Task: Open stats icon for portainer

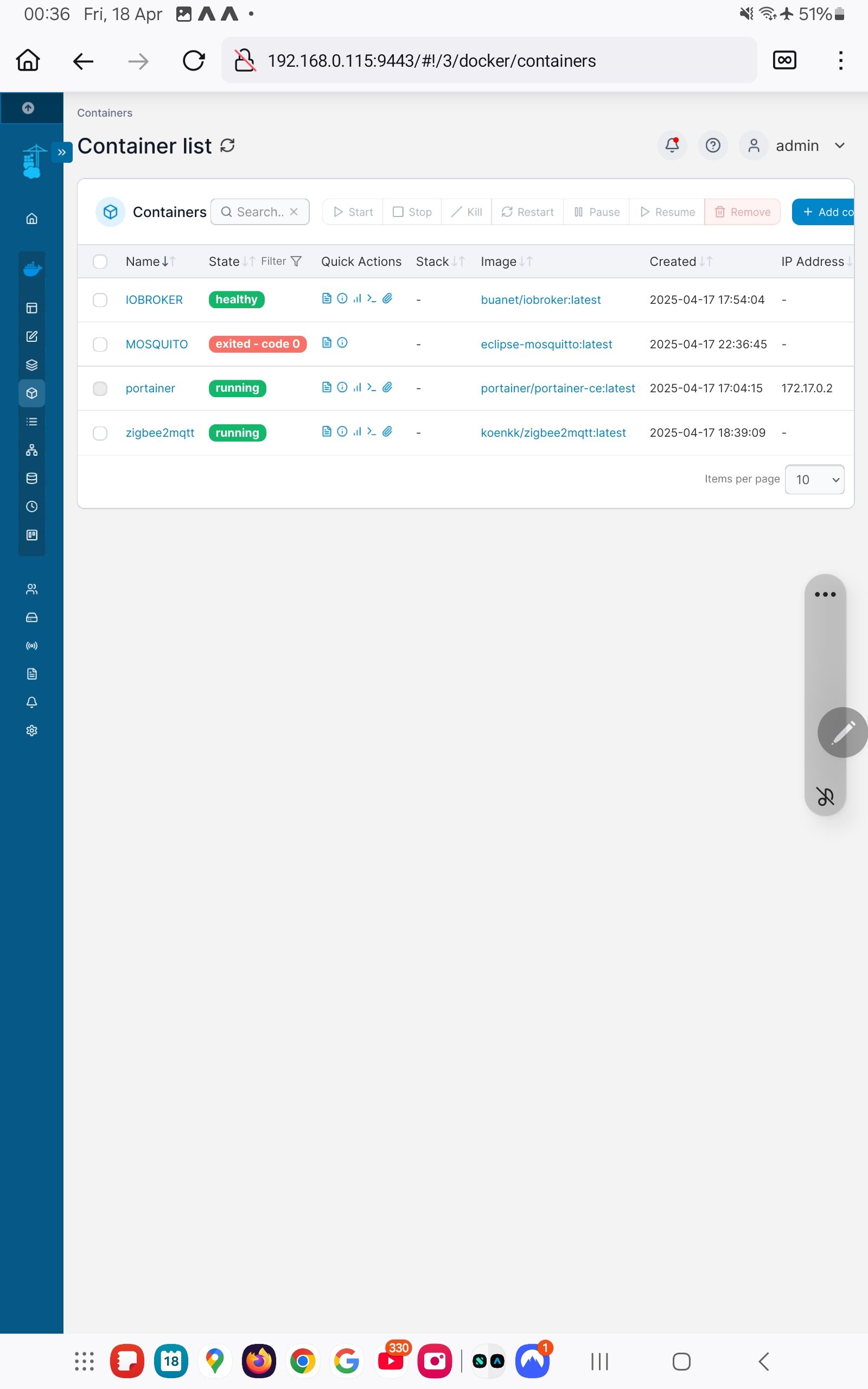Action: point(357,387)
